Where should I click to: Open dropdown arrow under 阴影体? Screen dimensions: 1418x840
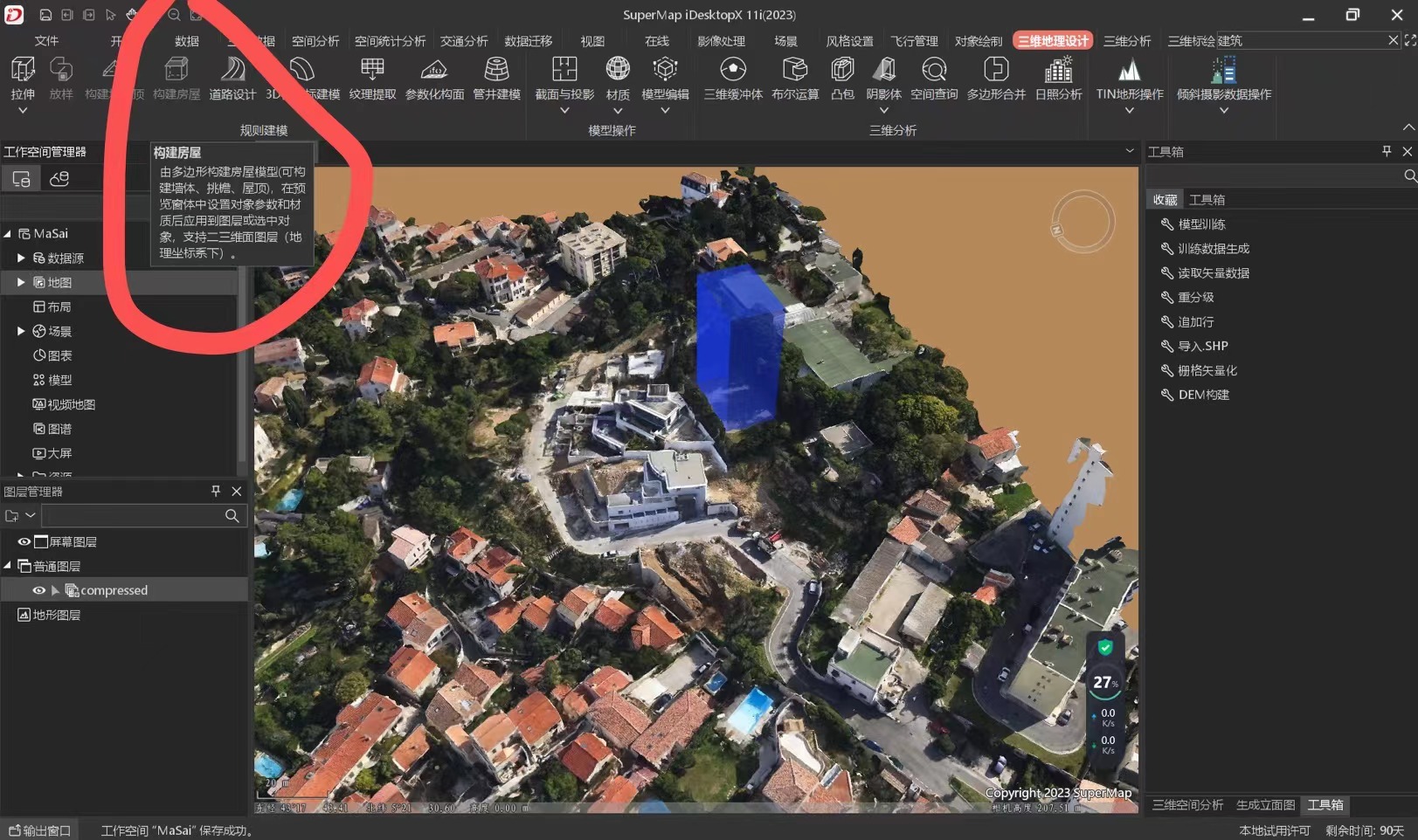tap(883, 111)
